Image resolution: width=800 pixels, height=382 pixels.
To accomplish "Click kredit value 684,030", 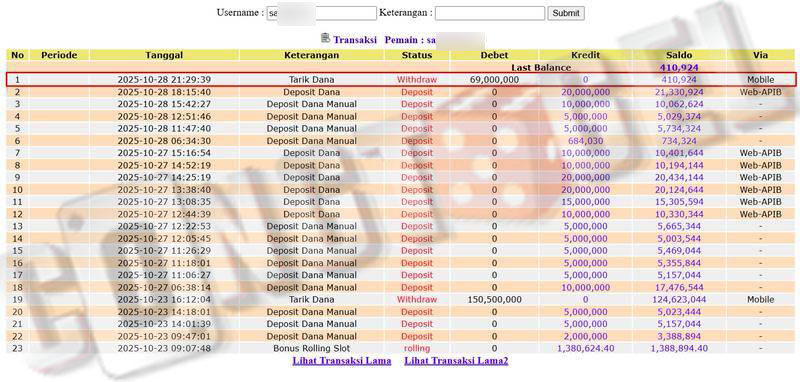I will (585, 141).
